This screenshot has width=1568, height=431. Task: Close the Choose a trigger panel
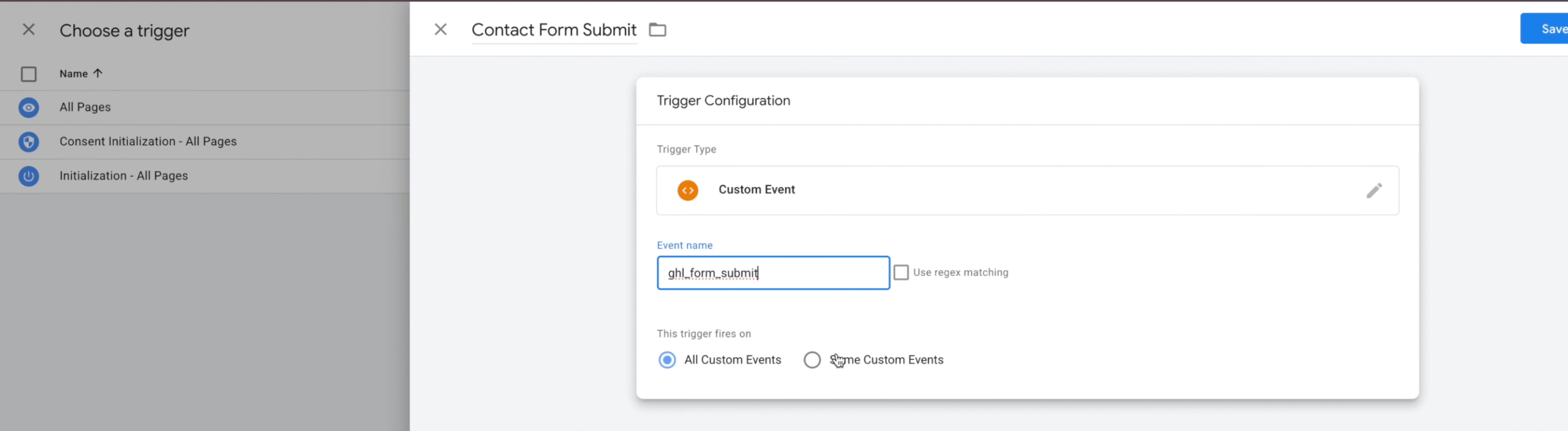pyautogui.click(x=28, y=29)
